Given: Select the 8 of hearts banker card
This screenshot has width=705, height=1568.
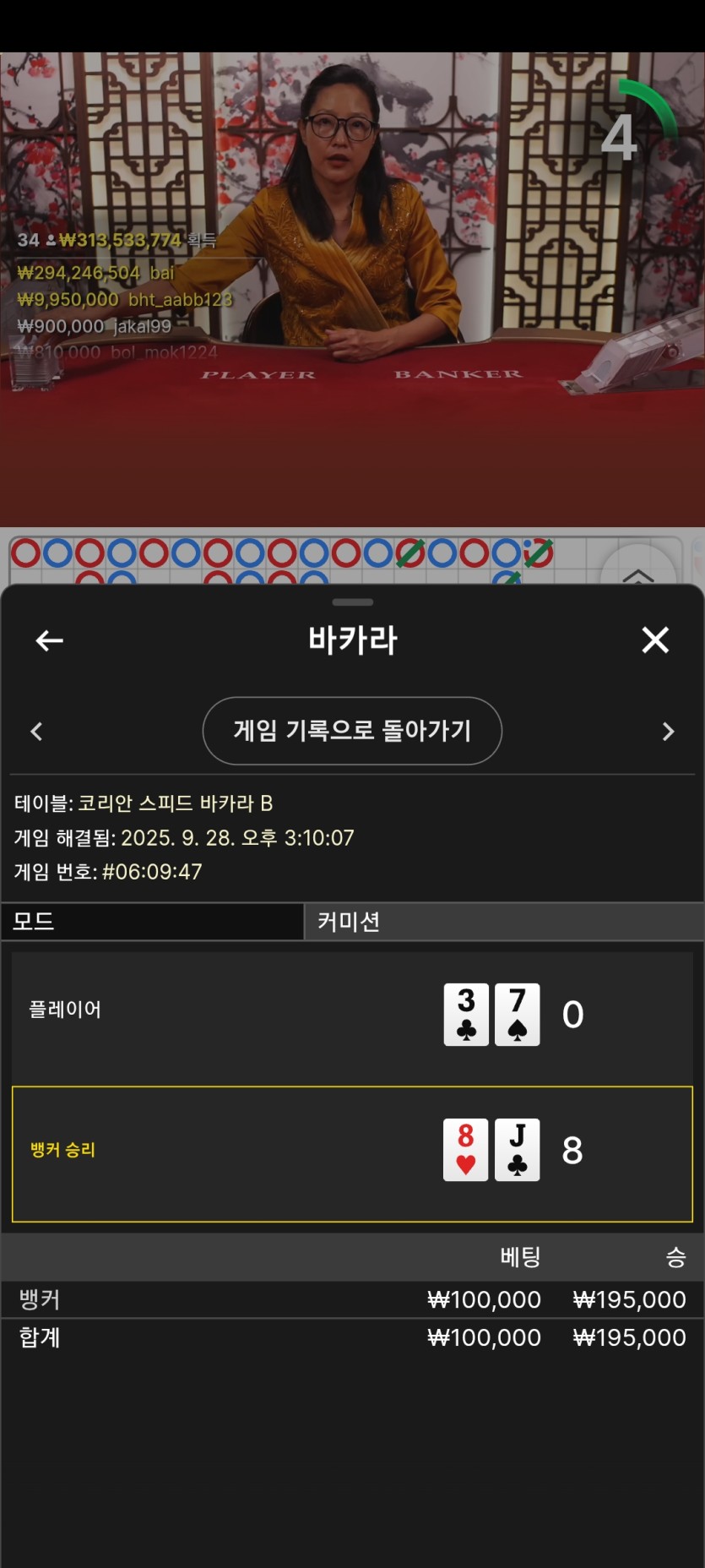Looking at the screenshot, I should tap(466, 1150).
